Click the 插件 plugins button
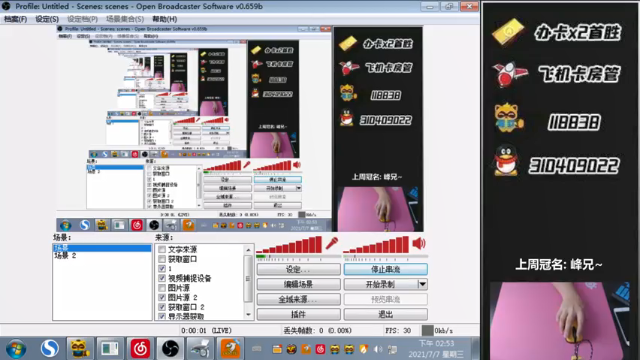This screenshot has height=360, width=640. [298, 314]
